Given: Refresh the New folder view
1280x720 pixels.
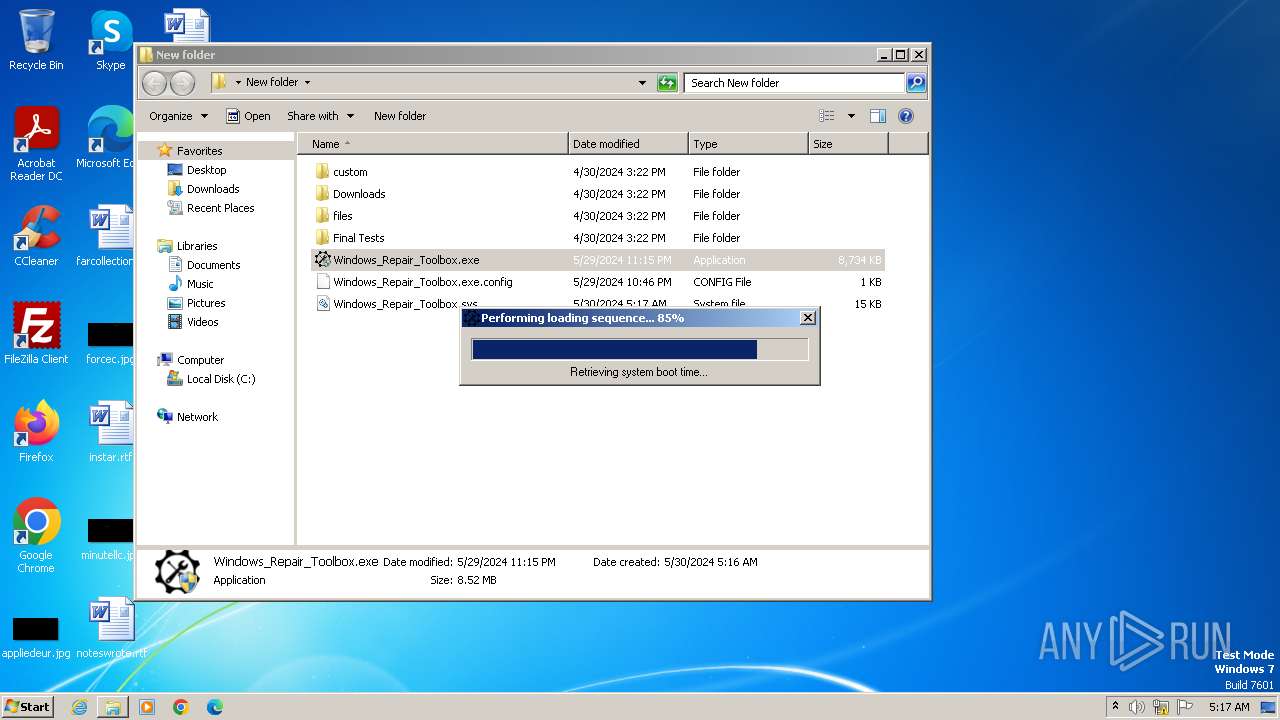Looking at the screenshot, I should pyautogui.click(x=667, y=83).
